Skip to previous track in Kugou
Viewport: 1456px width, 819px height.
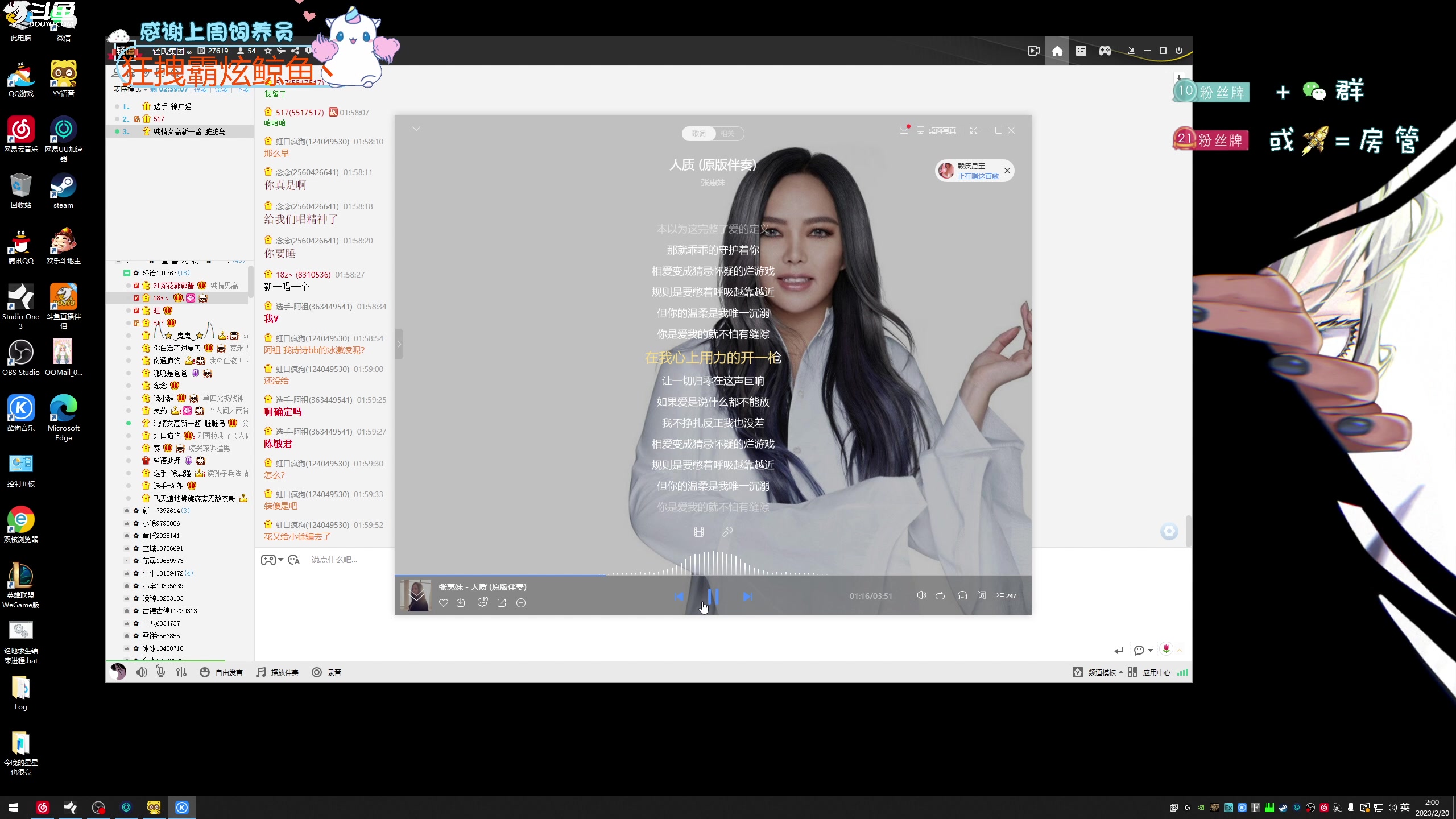click(x=679, y=597)
